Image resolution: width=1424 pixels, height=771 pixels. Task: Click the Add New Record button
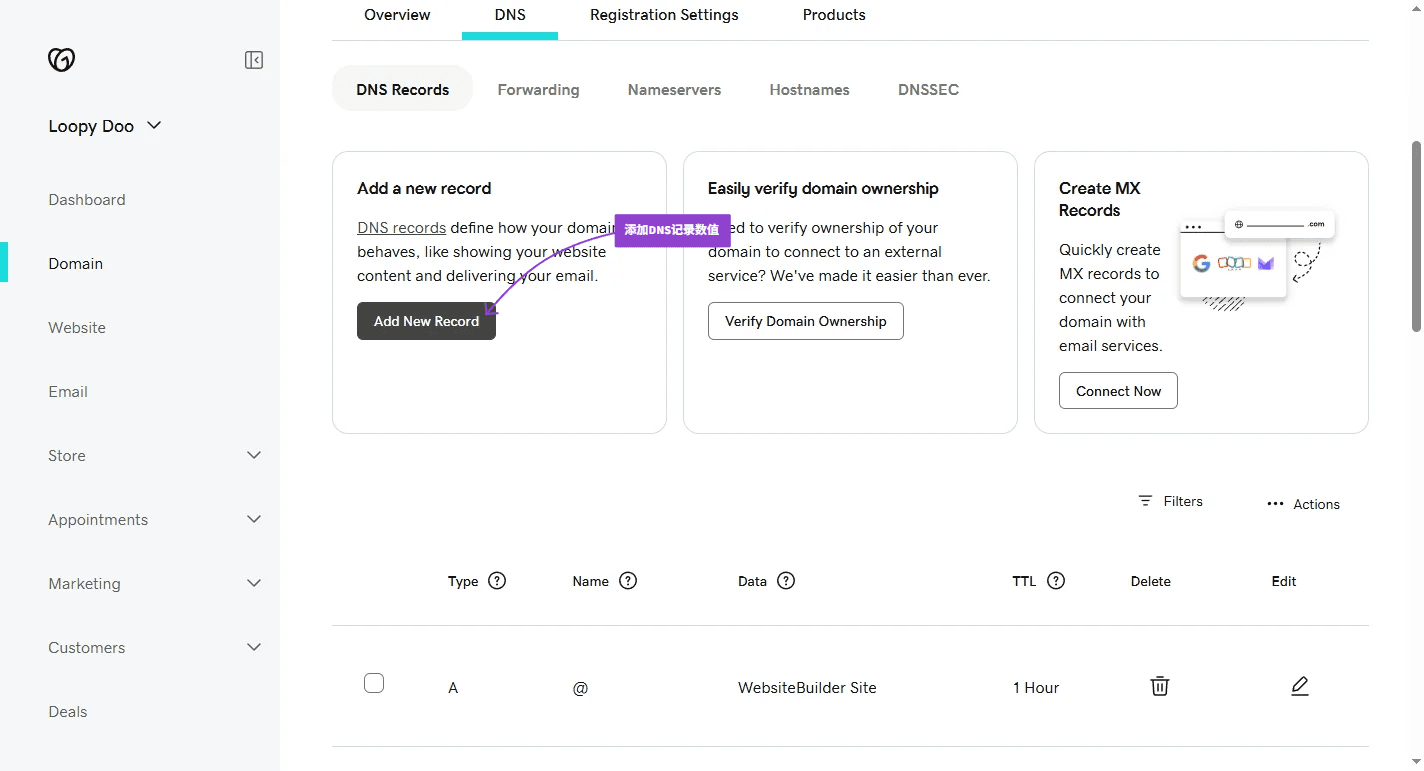pyautogui.click(x=426, y=321)
